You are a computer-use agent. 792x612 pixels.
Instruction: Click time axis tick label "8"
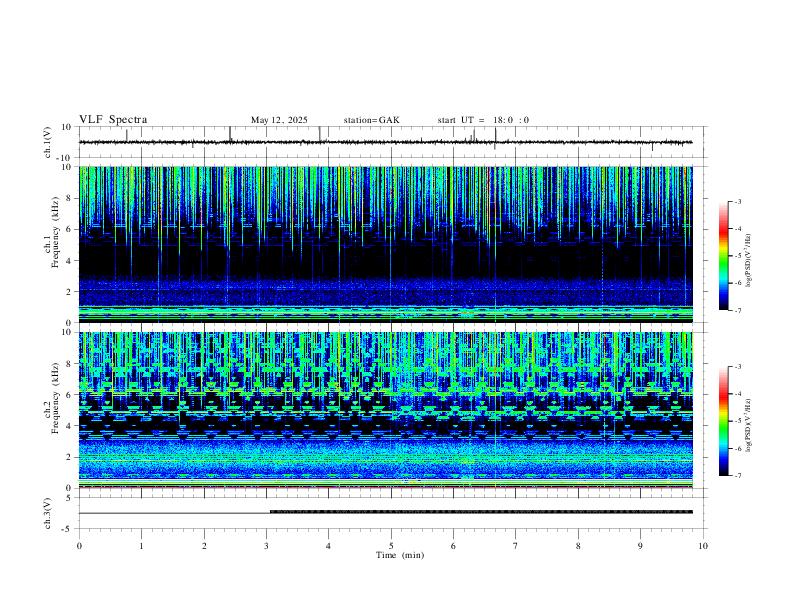click(x=578, y=546)
